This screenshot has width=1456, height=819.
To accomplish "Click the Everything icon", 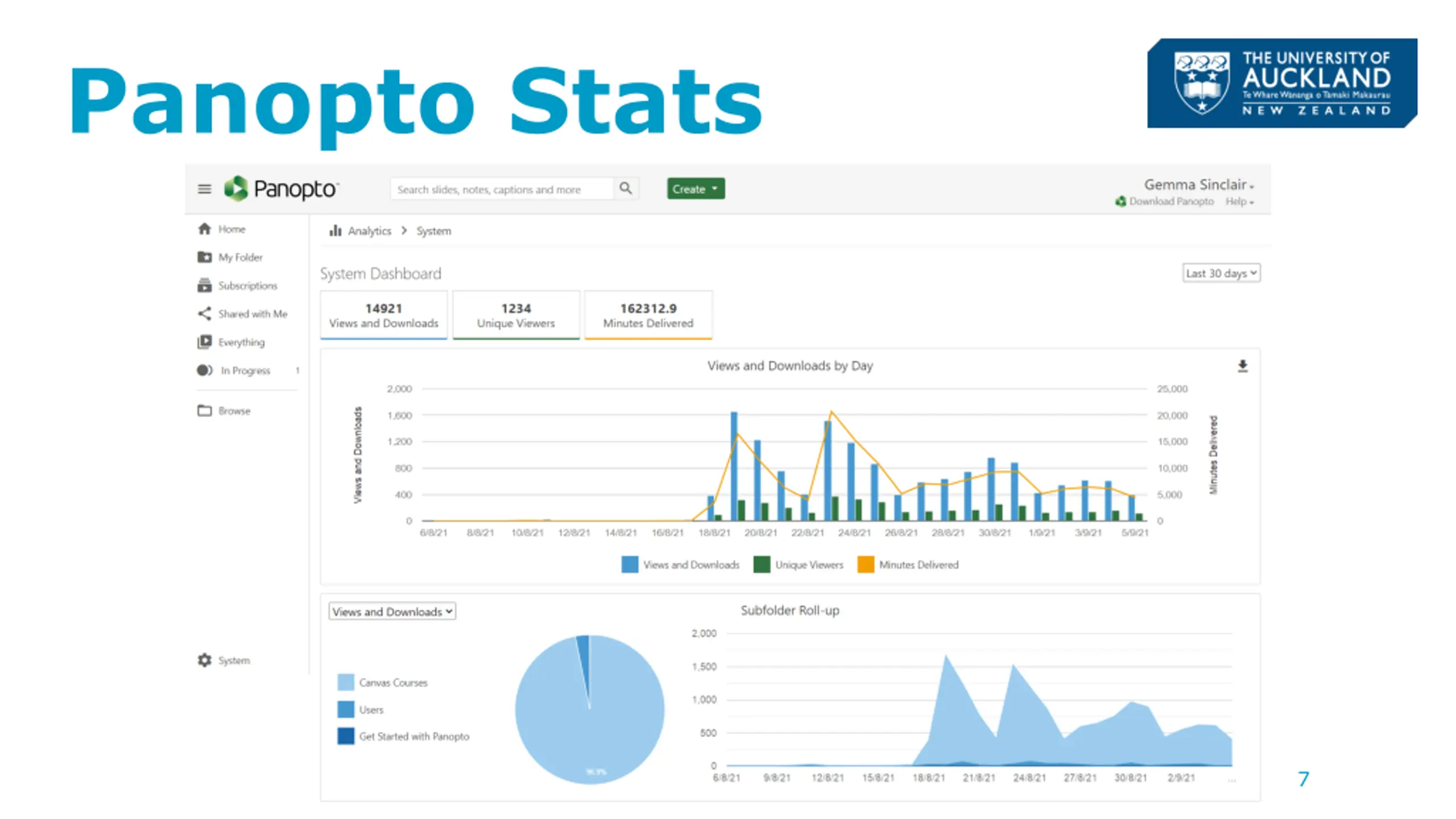I will [204, 342].
